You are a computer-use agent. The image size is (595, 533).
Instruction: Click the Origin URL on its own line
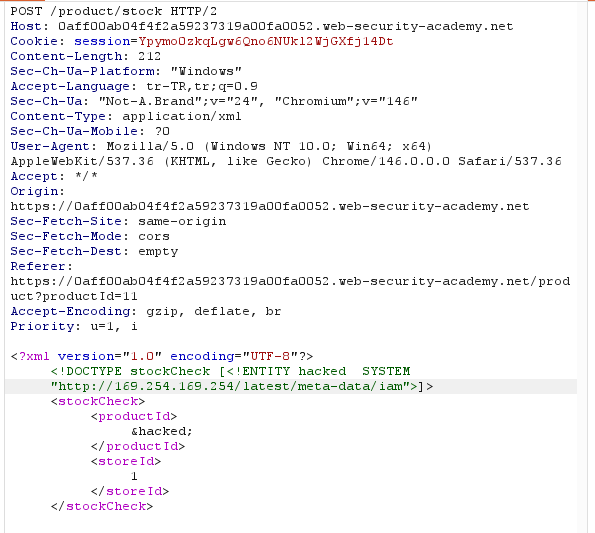pos(269,206)
